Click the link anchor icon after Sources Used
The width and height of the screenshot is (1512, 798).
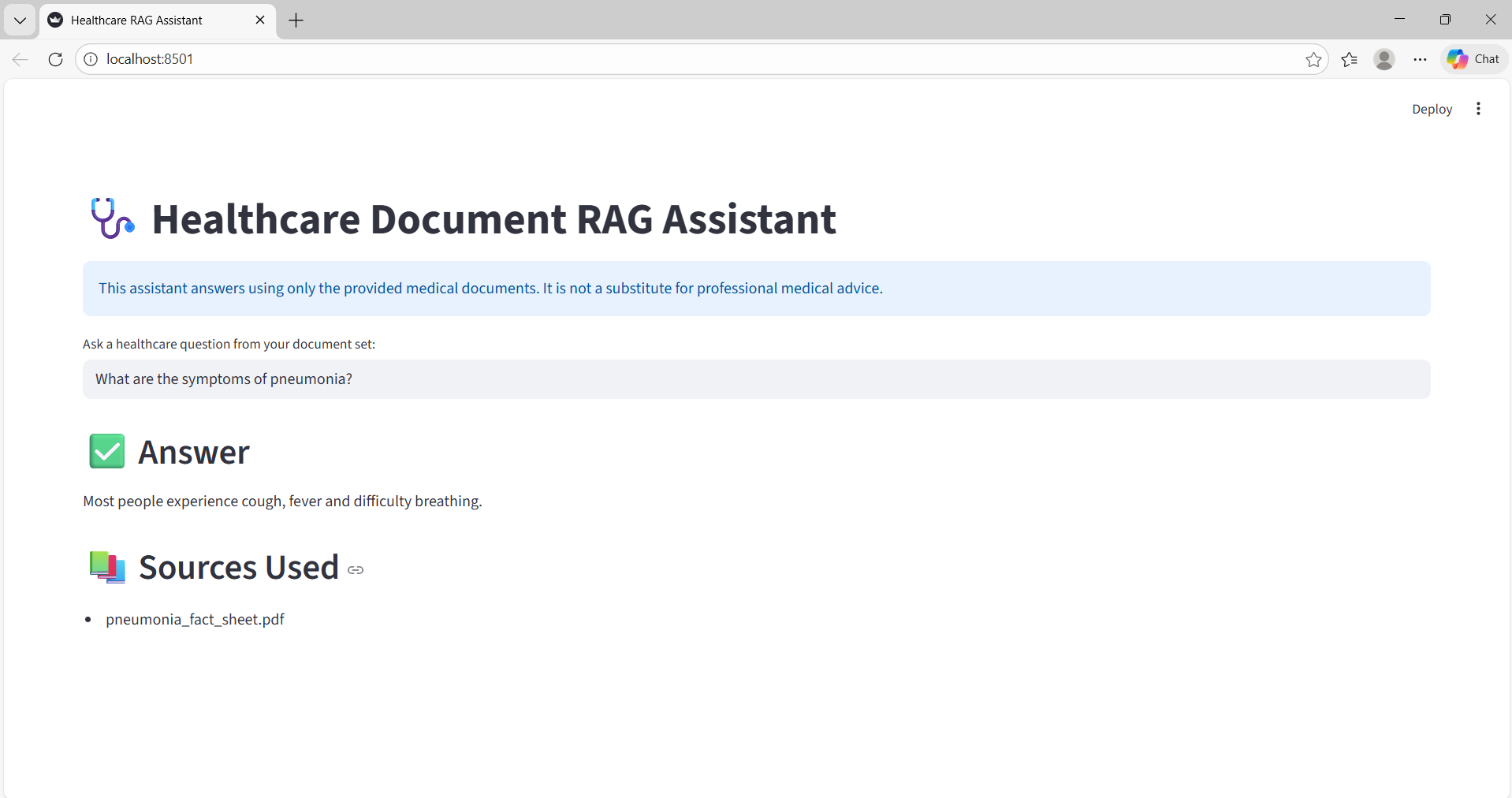pos(355,570)
